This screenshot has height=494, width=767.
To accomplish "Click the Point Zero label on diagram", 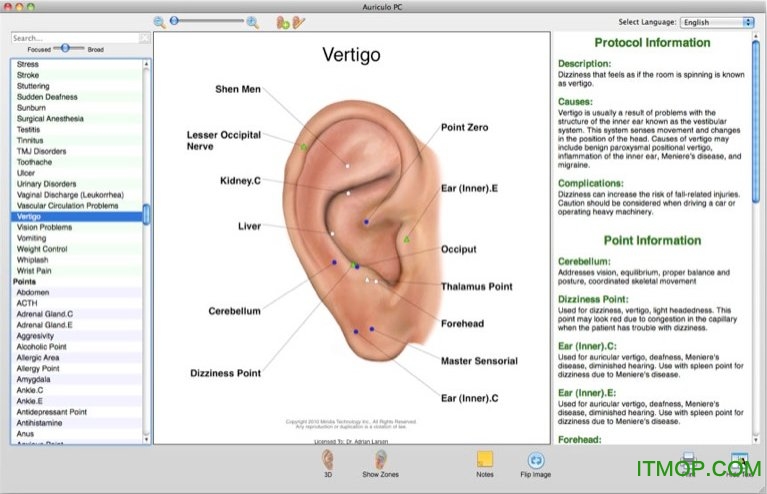I will point(465,127).
